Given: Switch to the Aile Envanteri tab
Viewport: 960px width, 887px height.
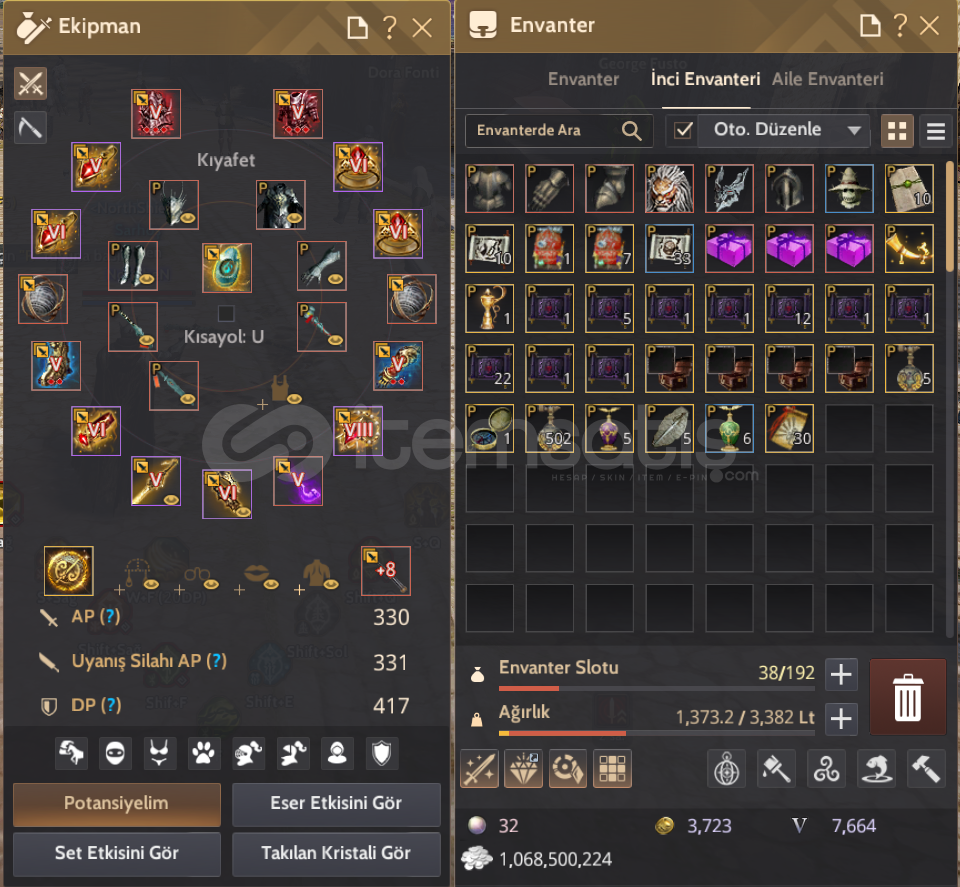Looking at the screenshot, I should click(x=827, y=79).
